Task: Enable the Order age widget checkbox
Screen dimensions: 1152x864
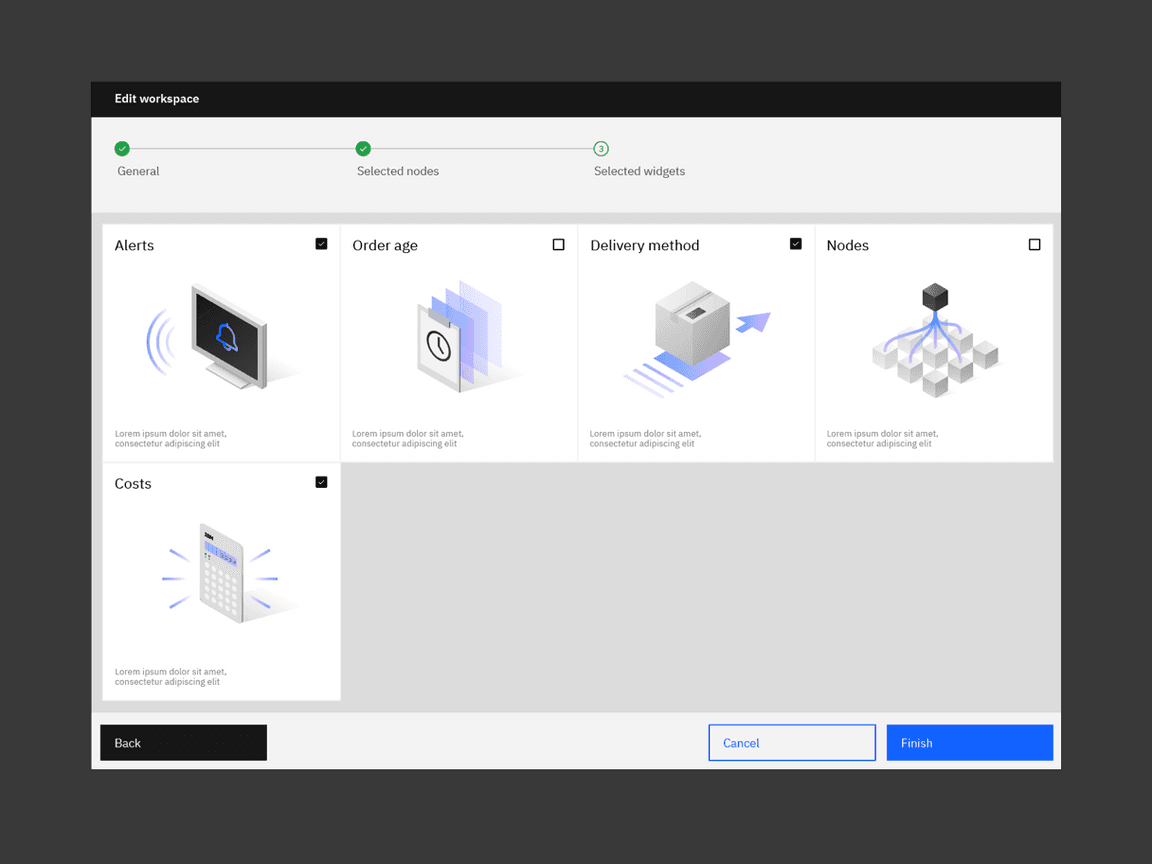Action: 558,244
